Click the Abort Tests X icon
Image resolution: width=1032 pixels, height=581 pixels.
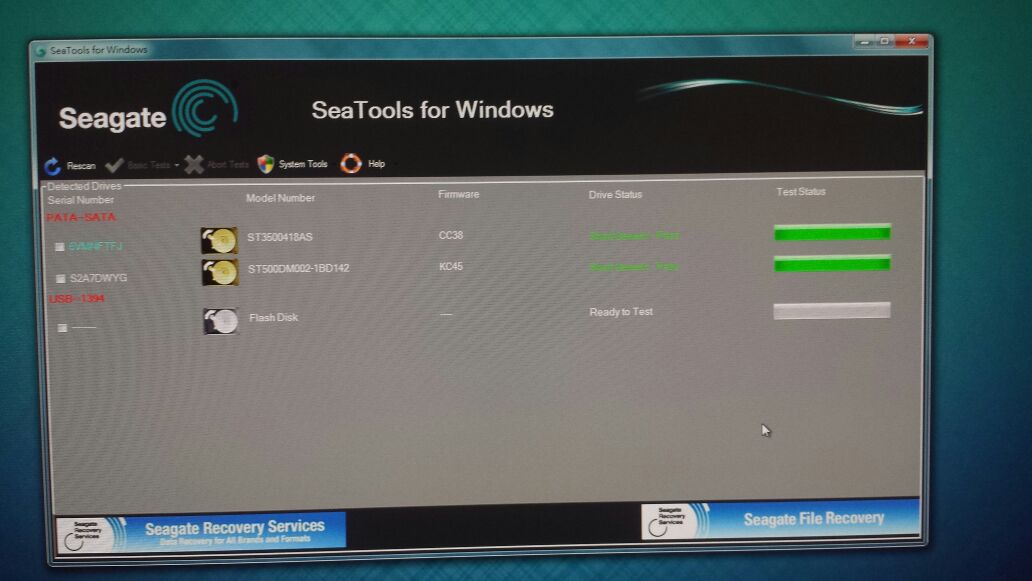[194, 164]
